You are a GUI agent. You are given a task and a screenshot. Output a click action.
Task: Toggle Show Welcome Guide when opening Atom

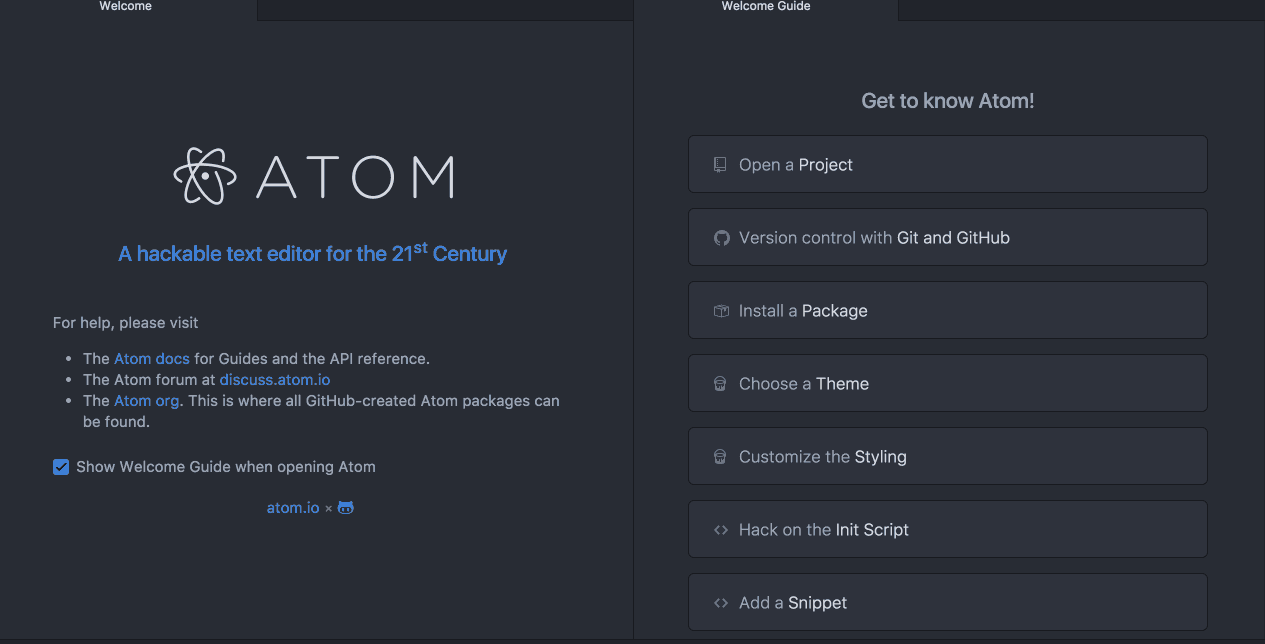tap(61, 467)
